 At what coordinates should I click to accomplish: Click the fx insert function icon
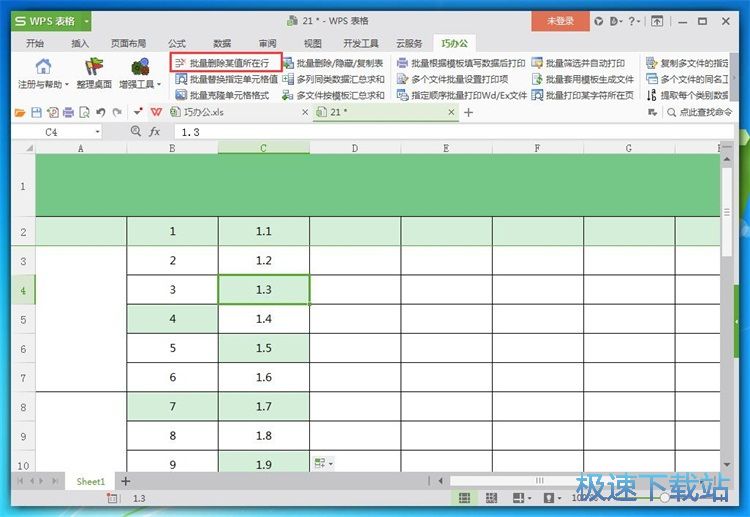coord(154,132)
